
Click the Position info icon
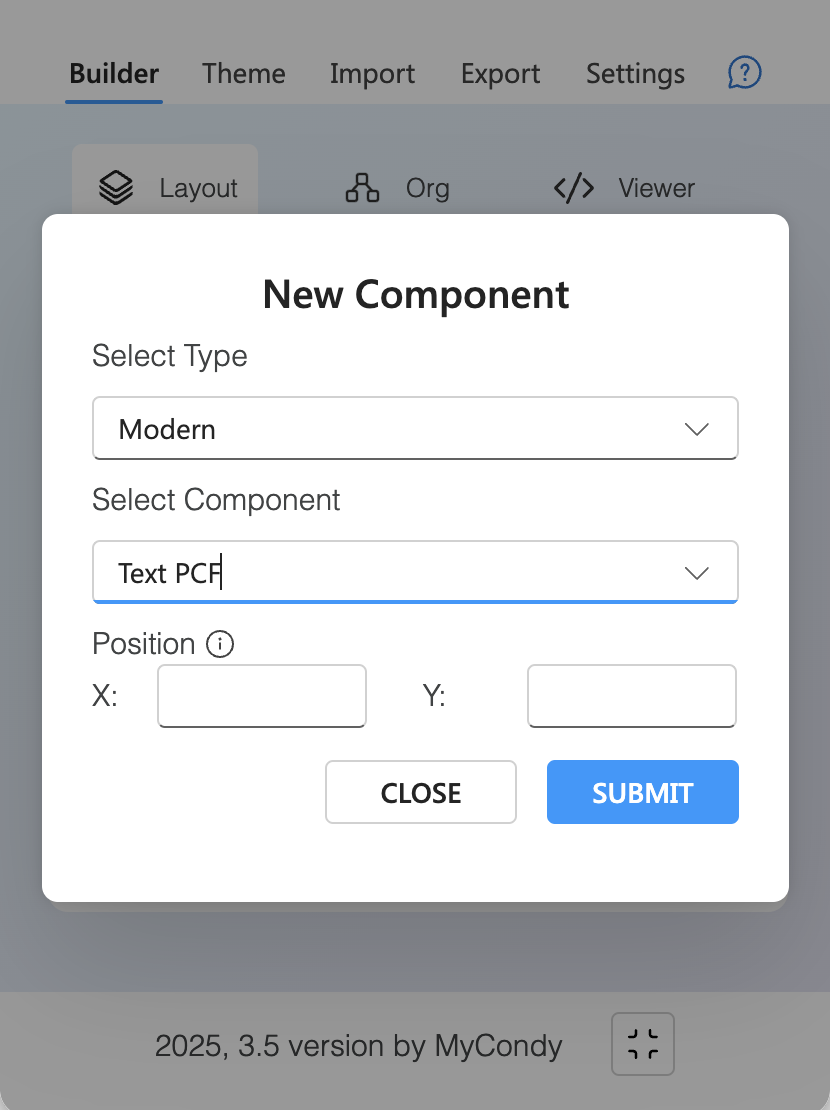click(x=220, y=644)
